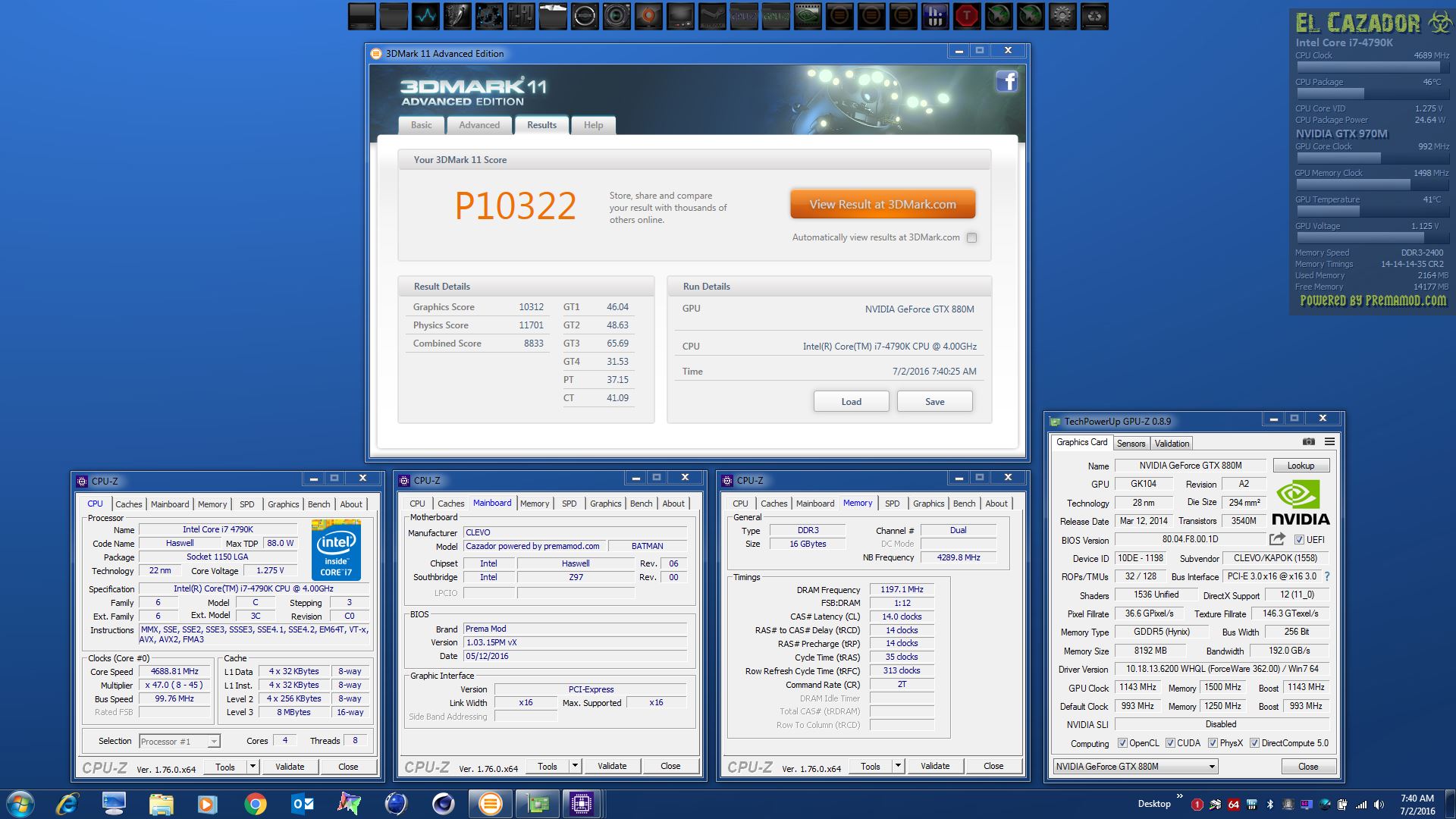Launch Windows Media Player from taskbar
This screenshot has width=1456, height=819.
[207, 804]
